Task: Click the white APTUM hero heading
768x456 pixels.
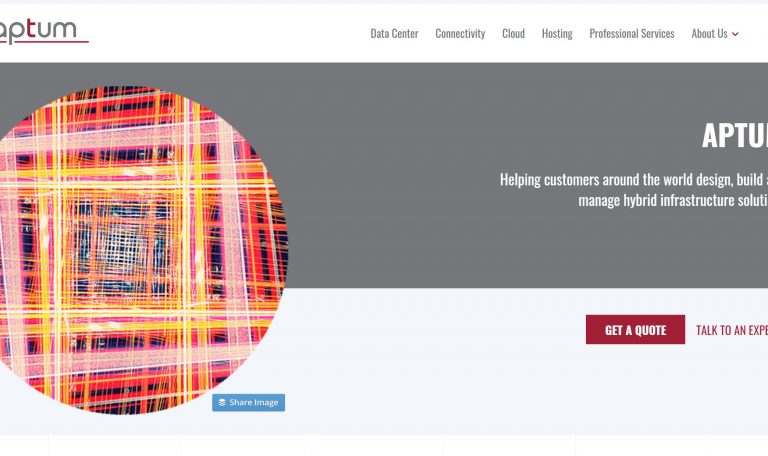Action: click(x=734, y=135)
